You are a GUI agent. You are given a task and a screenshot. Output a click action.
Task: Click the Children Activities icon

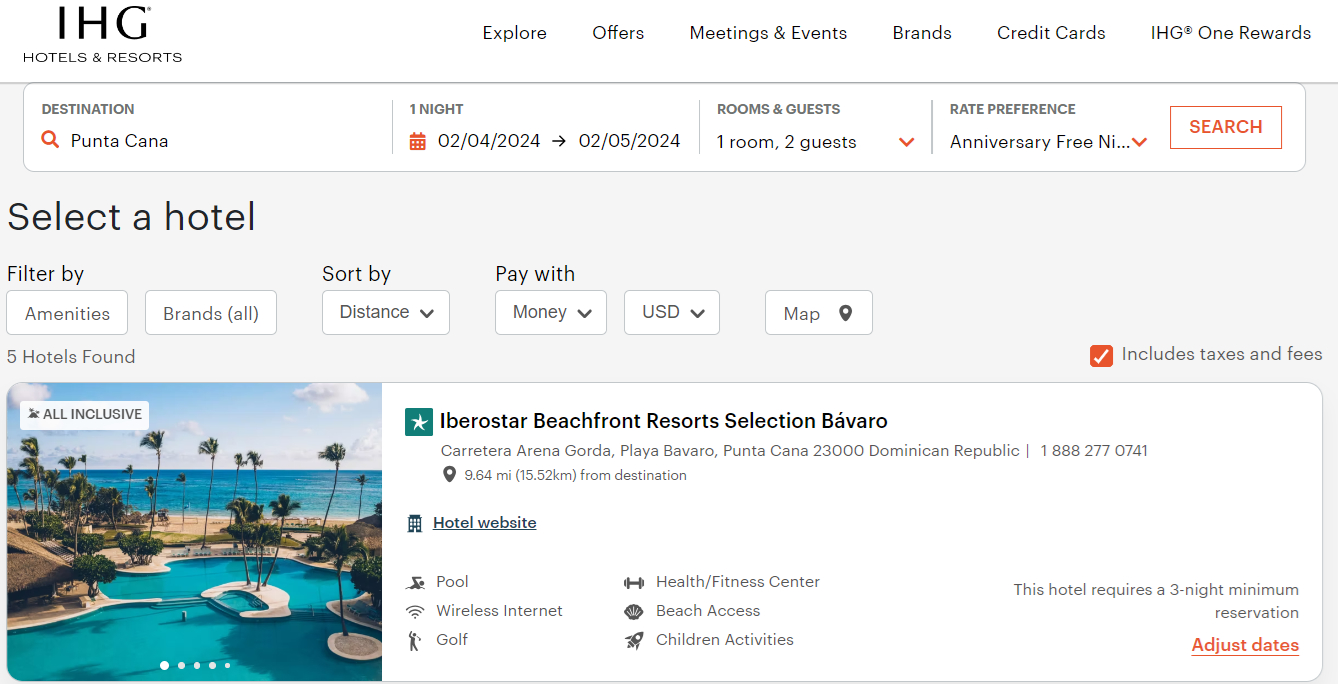633,639
